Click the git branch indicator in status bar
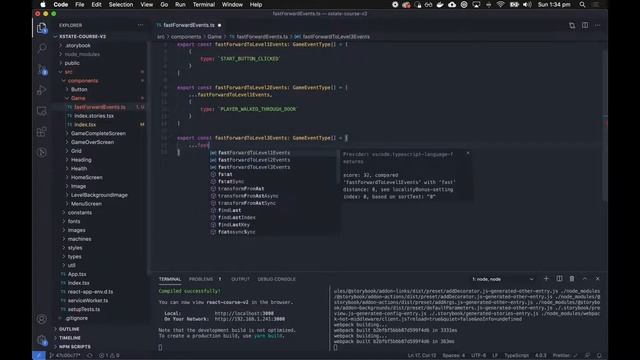The width and height of the screenshot is (640, 360). tap(65, 356)
